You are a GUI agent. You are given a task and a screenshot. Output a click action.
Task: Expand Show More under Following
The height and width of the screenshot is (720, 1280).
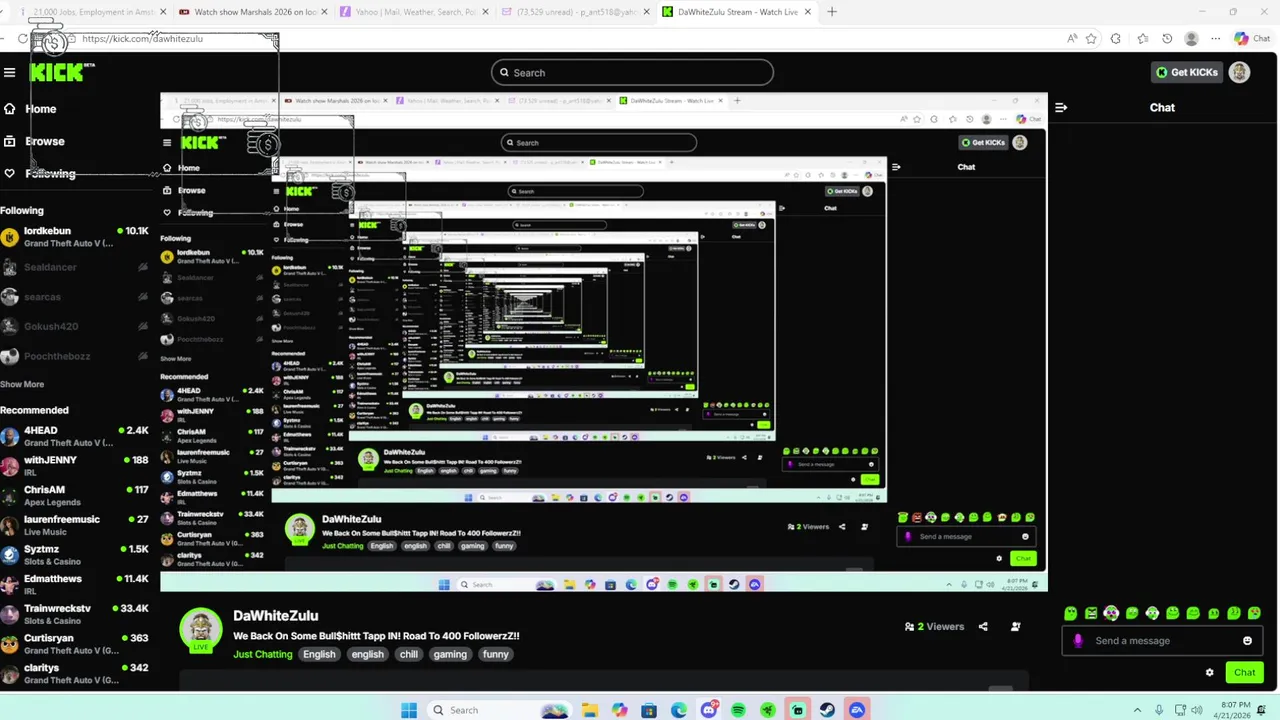pyautogui.click(x=22, y=384)
